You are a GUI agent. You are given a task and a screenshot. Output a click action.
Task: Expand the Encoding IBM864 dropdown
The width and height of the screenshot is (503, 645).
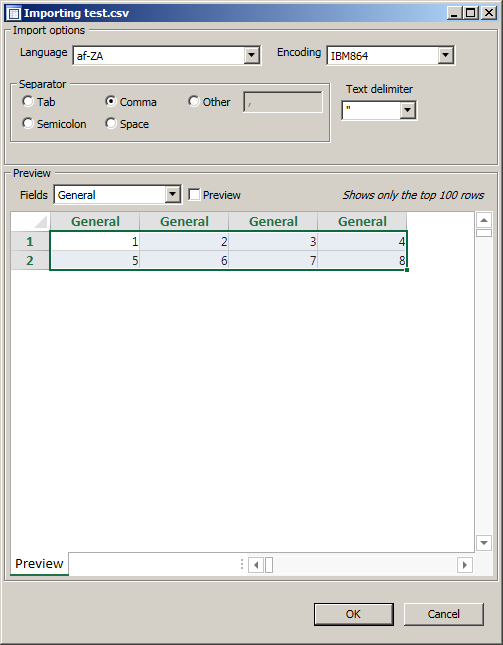pos(445,55)
